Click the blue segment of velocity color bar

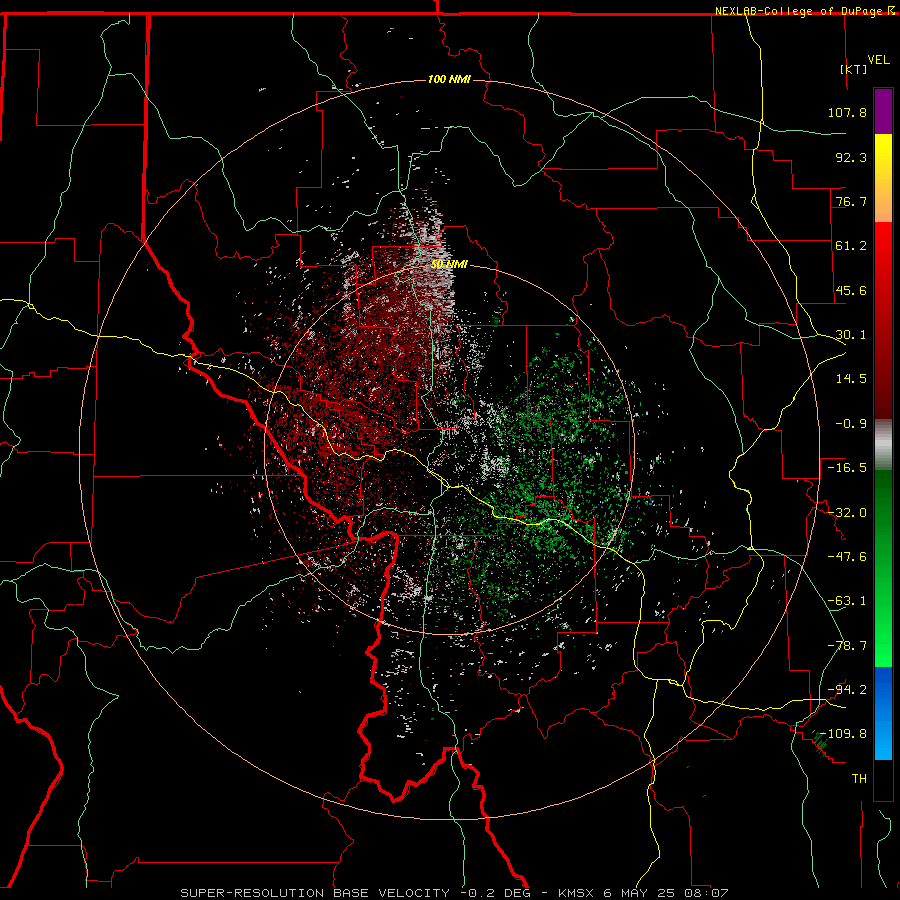click(x=883, y=713)
